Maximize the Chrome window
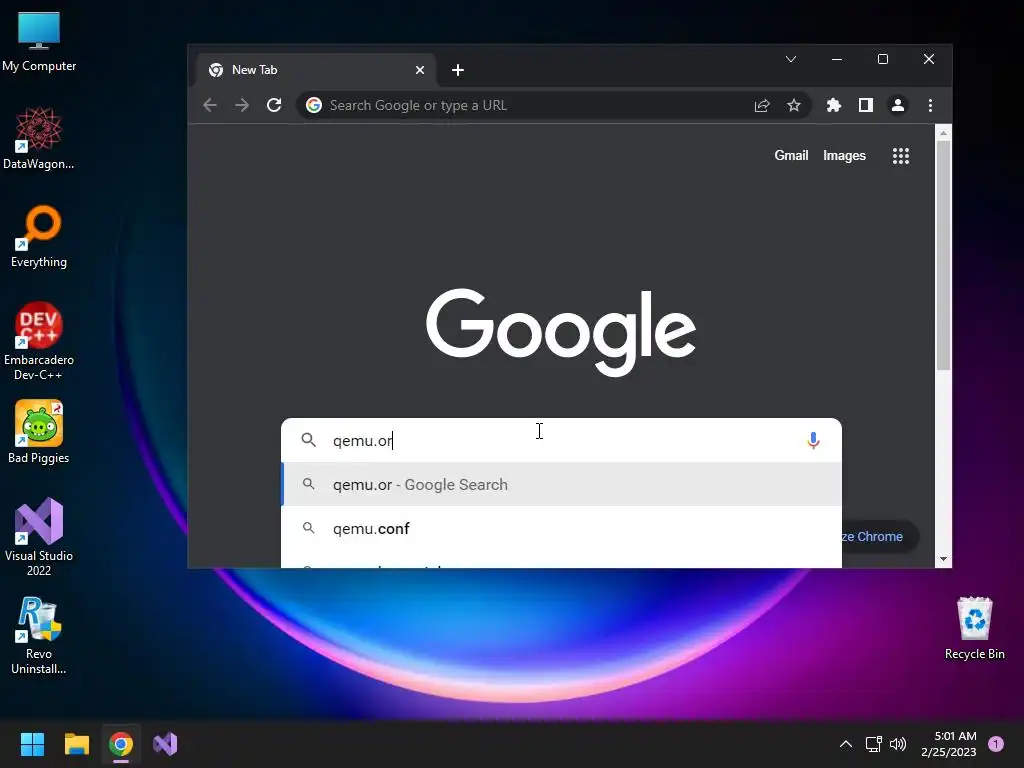This screenshot has width=1024, height=768. click(x=883, y=59)
